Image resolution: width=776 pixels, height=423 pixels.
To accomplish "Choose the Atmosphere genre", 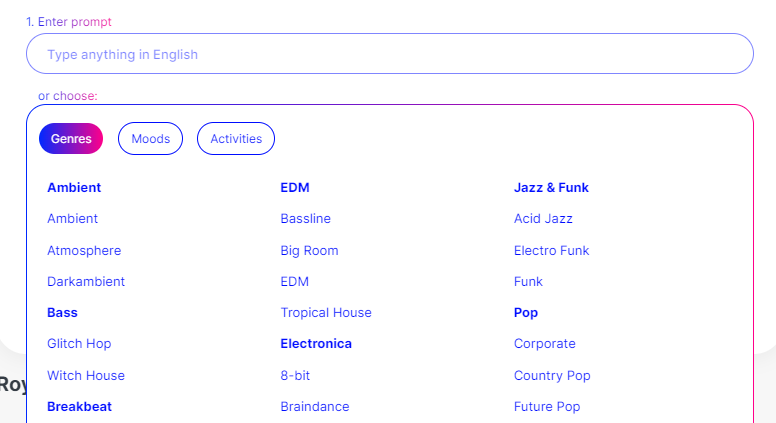I will click(84, 250).
